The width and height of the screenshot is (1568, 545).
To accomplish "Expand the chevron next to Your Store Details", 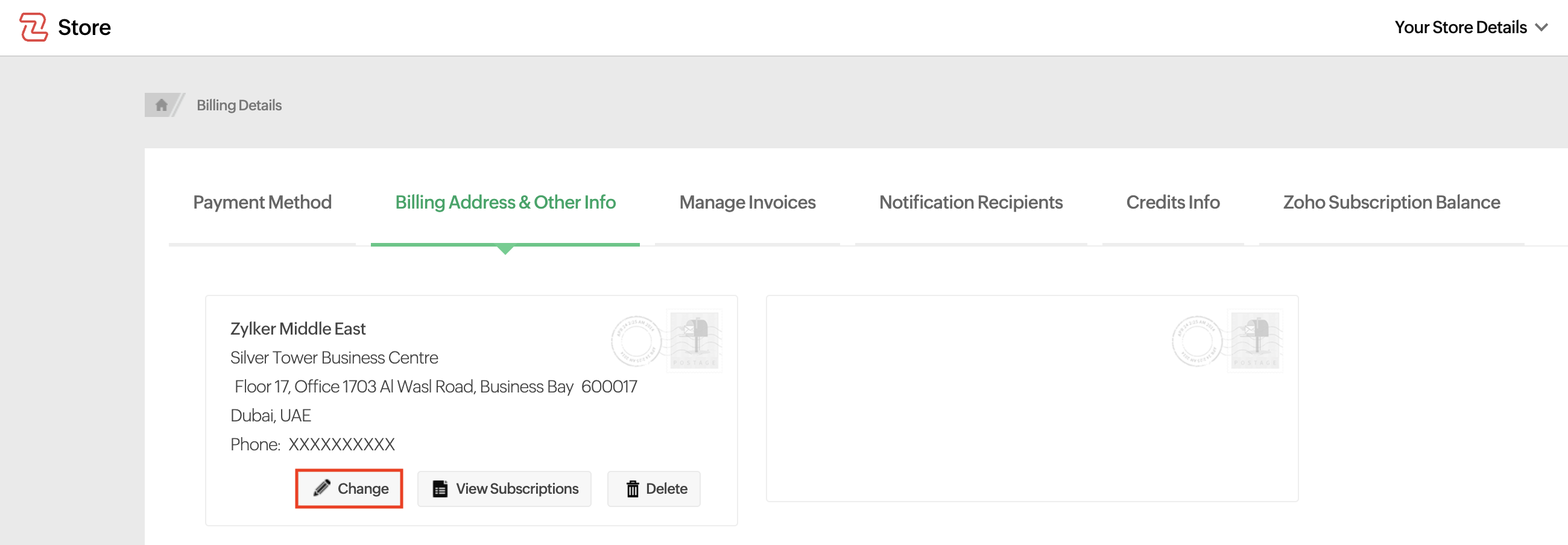I will point(1542,27).
